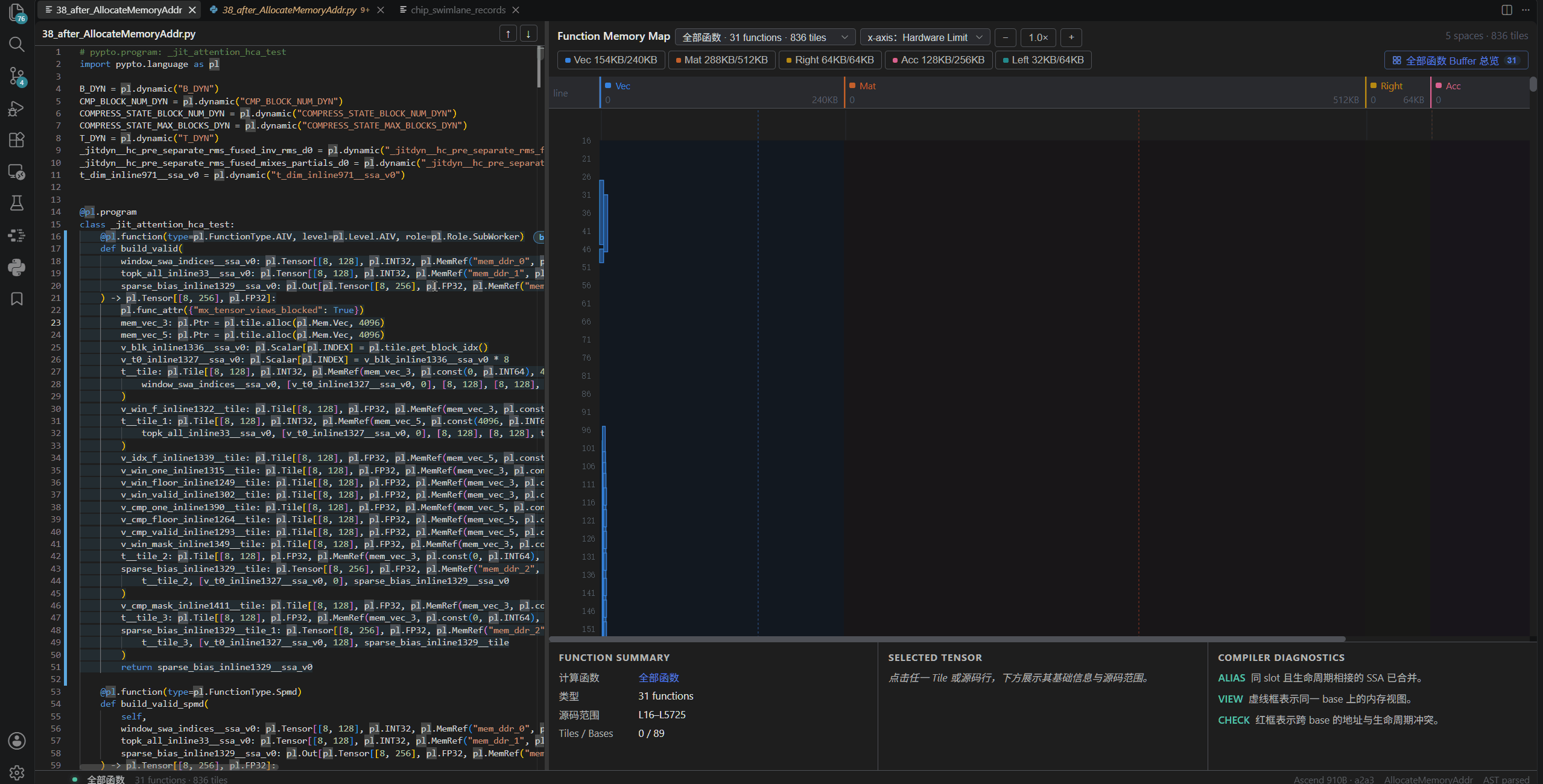Open the Source Control icon
The height and width of the screenshot is (784, 1543).
click(17, 76)
